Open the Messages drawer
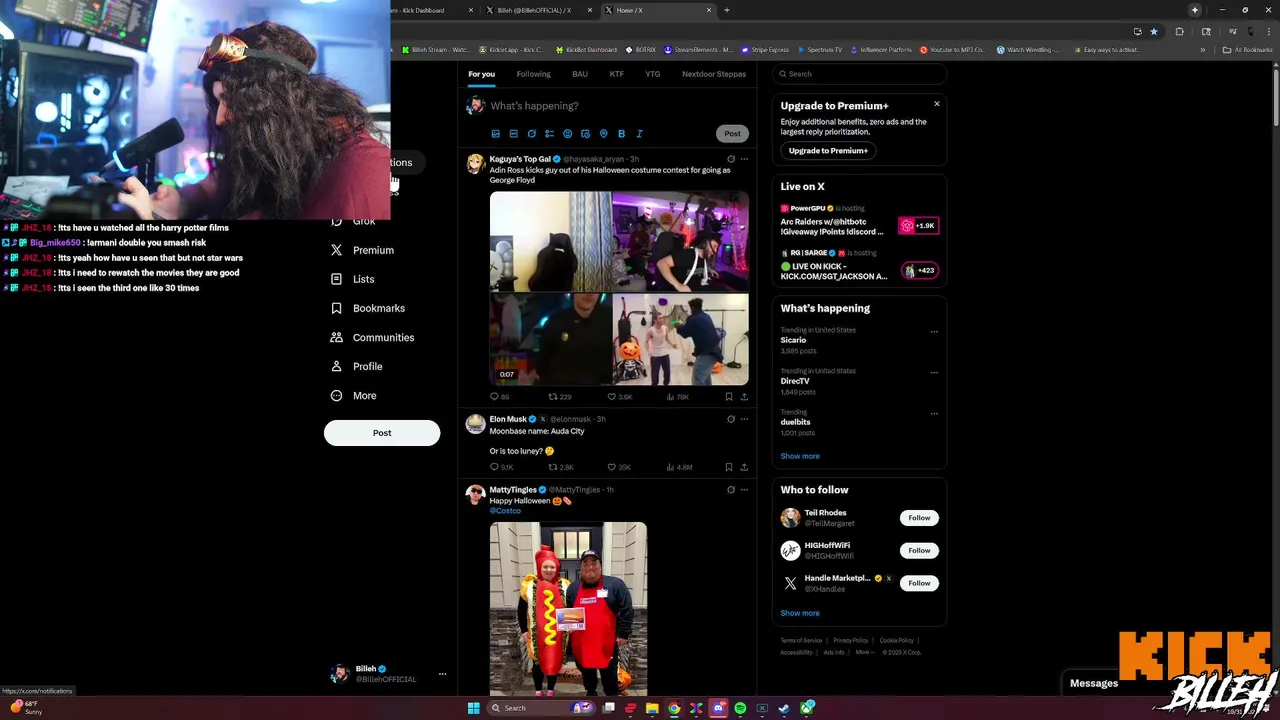The width and height of the screenshot is (1280, 720). [1094, 683]
